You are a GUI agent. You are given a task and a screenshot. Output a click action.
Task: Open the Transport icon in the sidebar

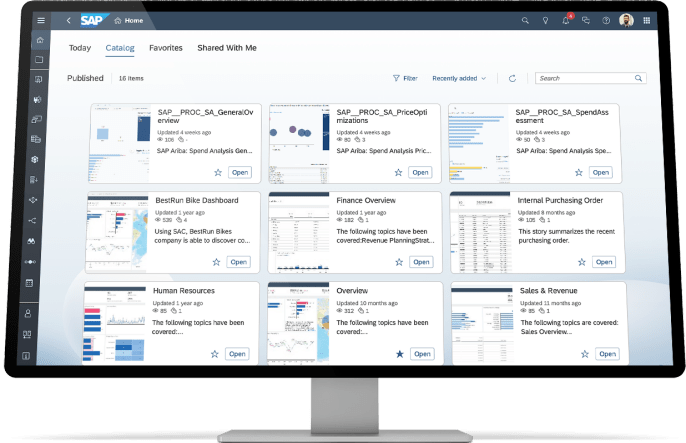point(27,335)
